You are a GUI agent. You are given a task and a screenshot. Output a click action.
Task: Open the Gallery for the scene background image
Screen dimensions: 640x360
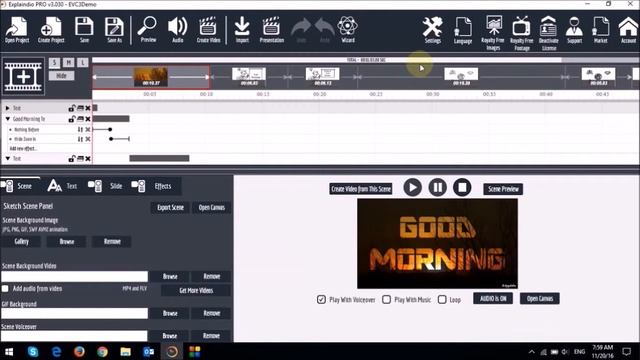point(21,241)
